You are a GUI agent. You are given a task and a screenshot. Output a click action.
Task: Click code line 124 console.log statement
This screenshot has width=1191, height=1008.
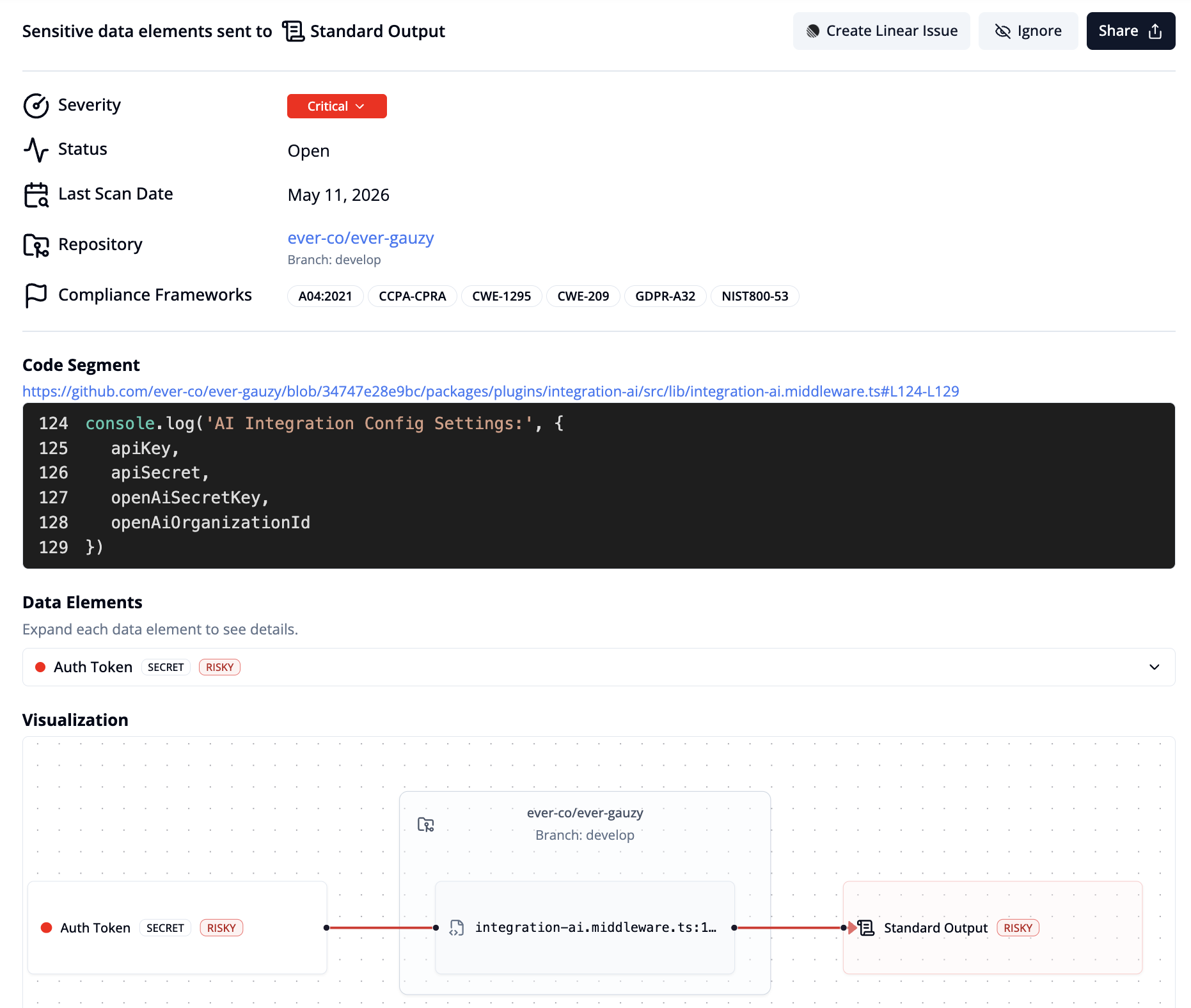[324, 423]
